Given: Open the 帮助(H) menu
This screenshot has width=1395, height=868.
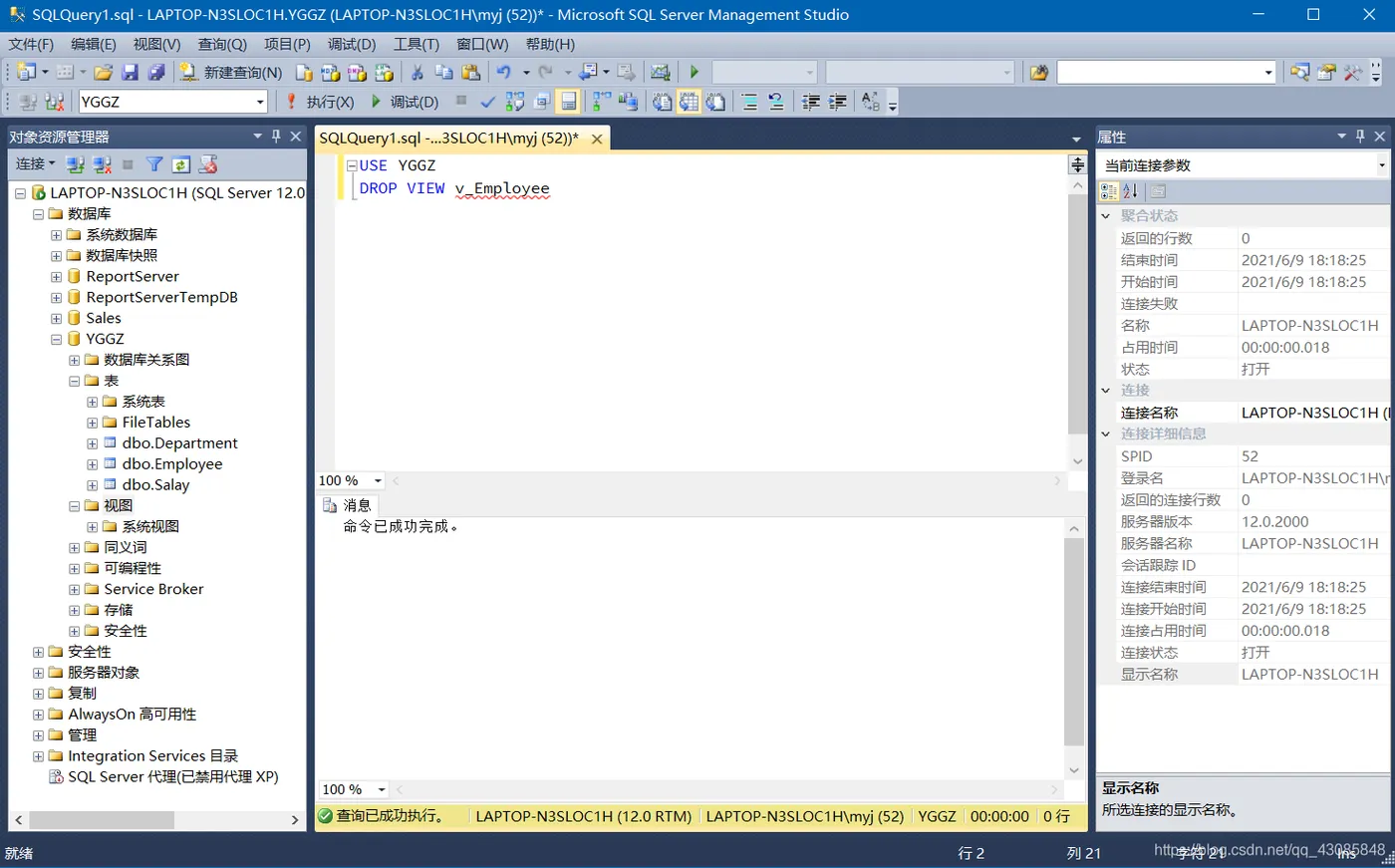Looking at the screenshot, I should click(x=550, y=45).
